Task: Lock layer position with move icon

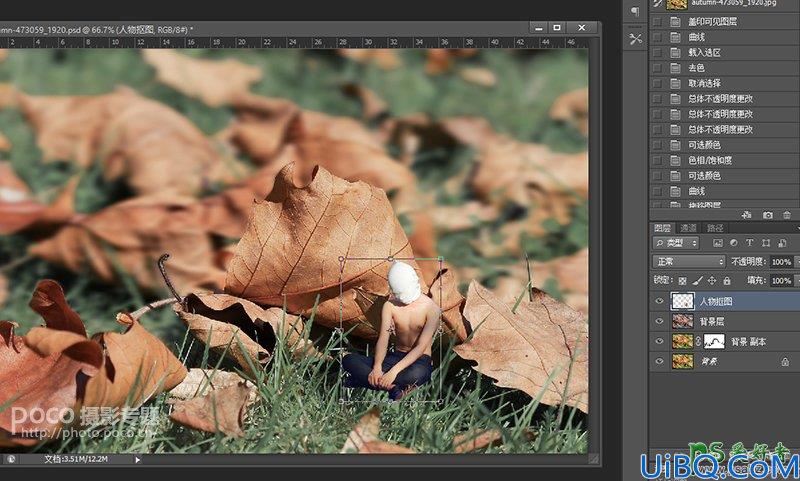Action: point(712,281)
